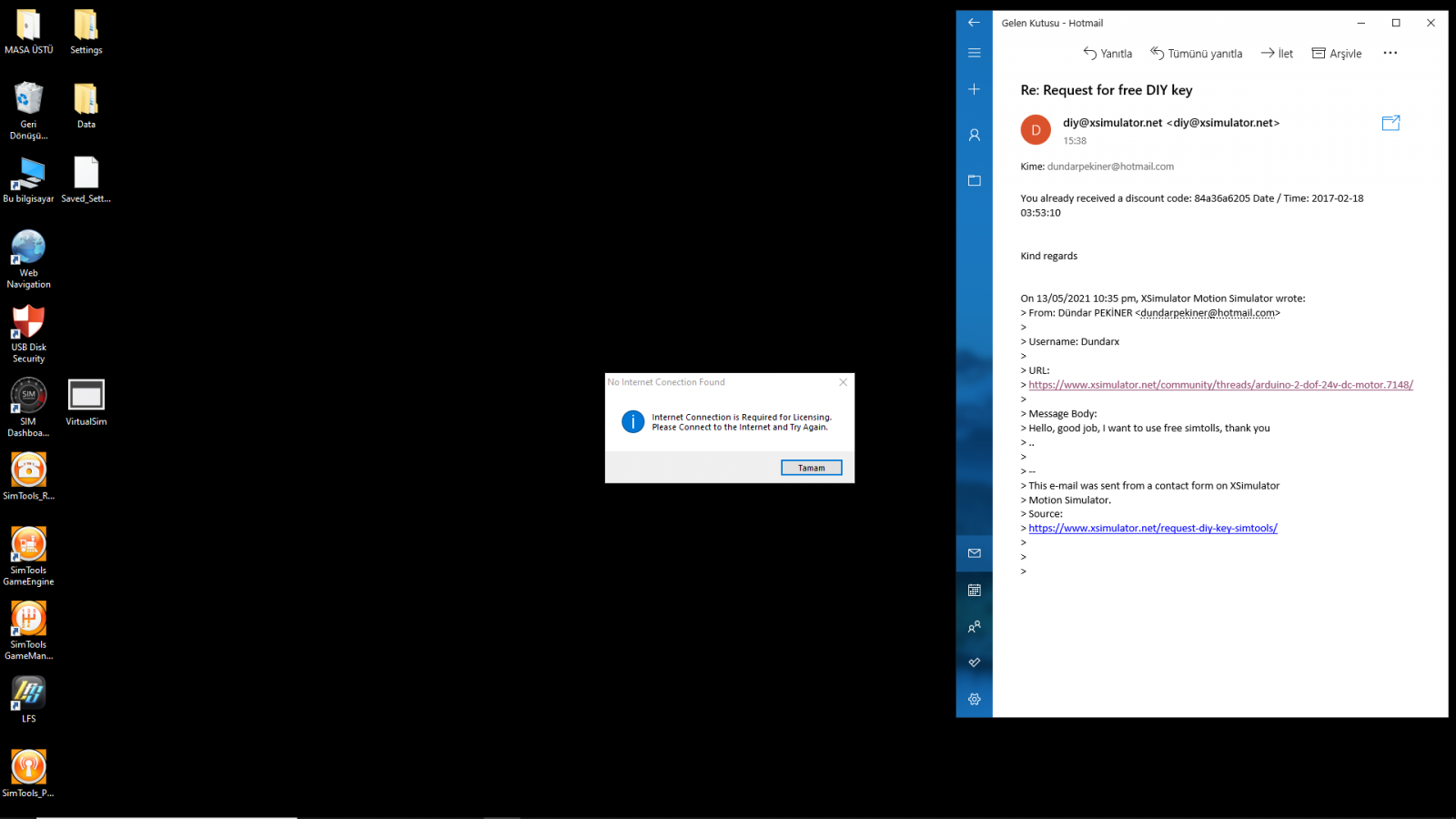
Task: Click quoted dundarpekiner@hotmail.com address link
Action: pos(1208,313)
